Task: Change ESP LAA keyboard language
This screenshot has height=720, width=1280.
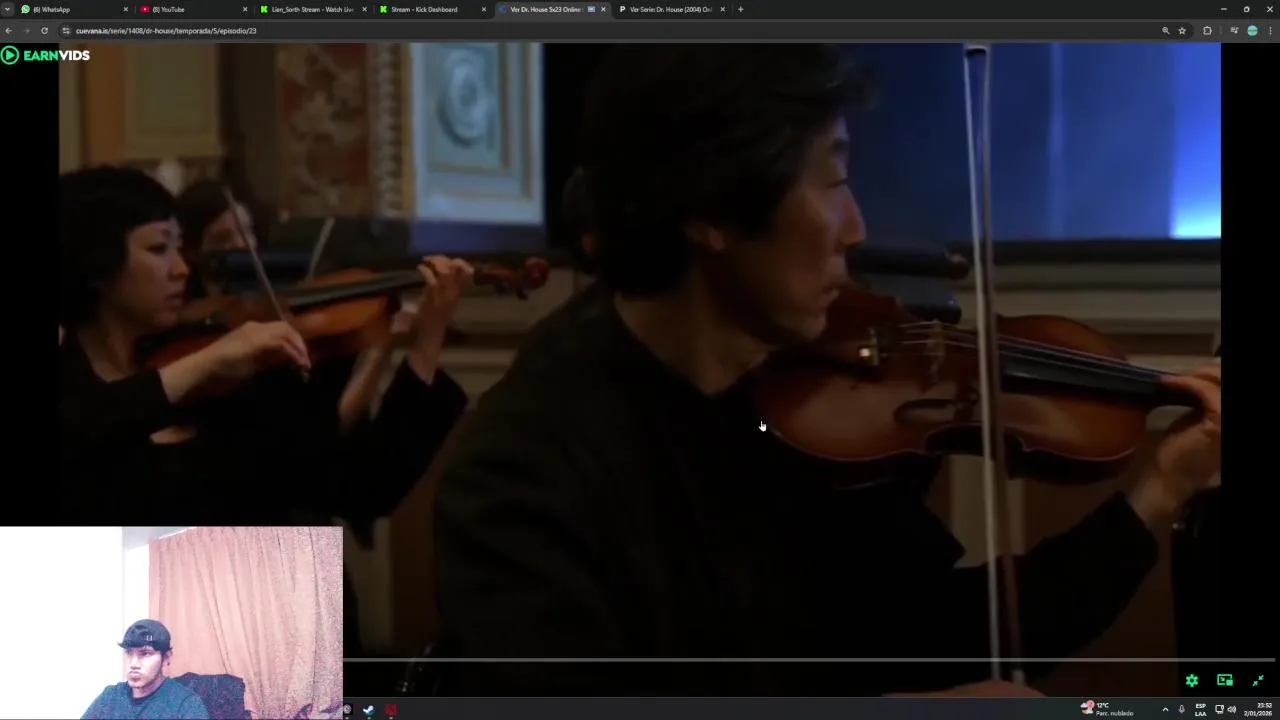Action: 1200,710
